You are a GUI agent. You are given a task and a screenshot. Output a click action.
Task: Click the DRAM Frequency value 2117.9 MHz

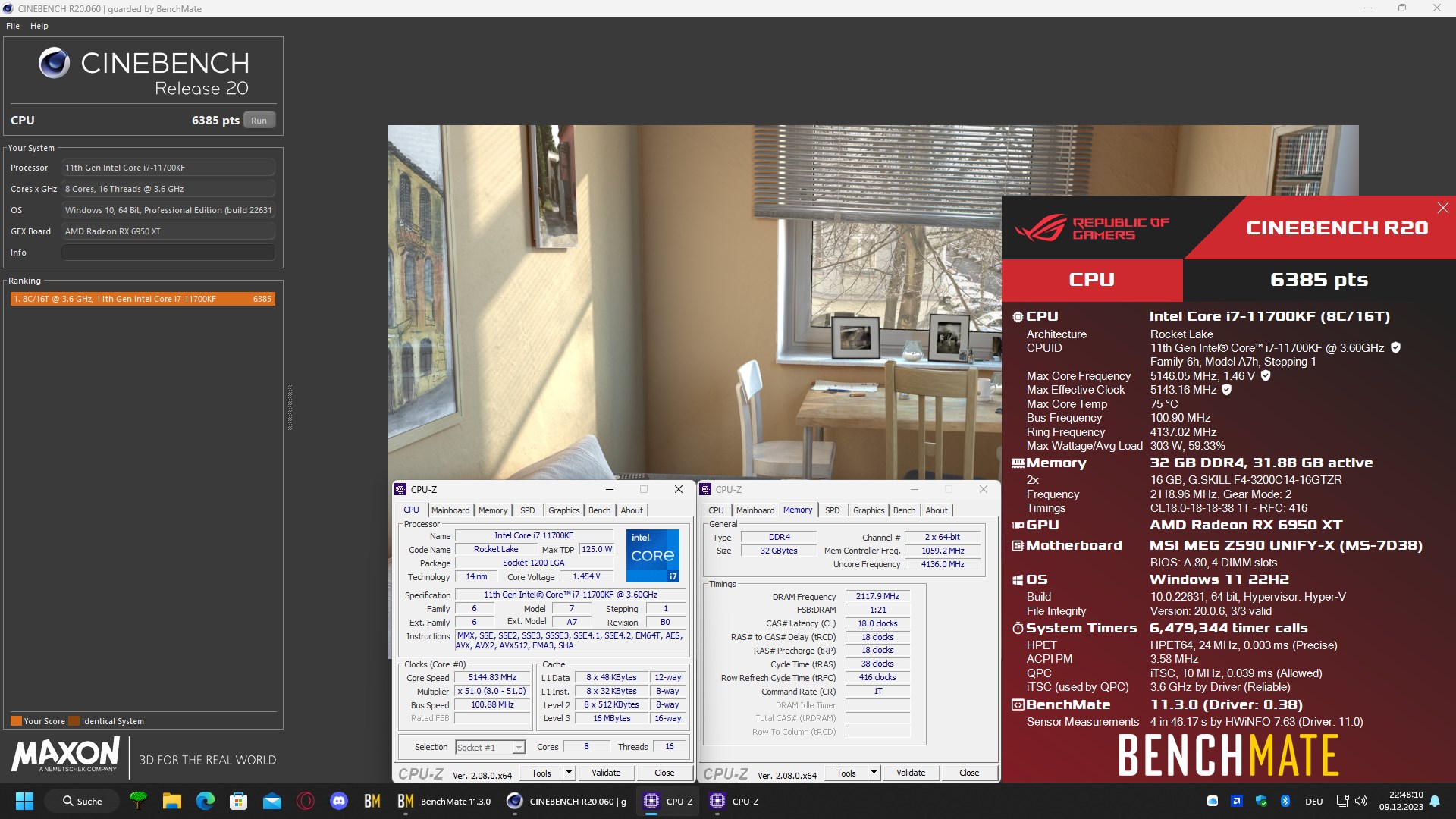coord(877,597)
